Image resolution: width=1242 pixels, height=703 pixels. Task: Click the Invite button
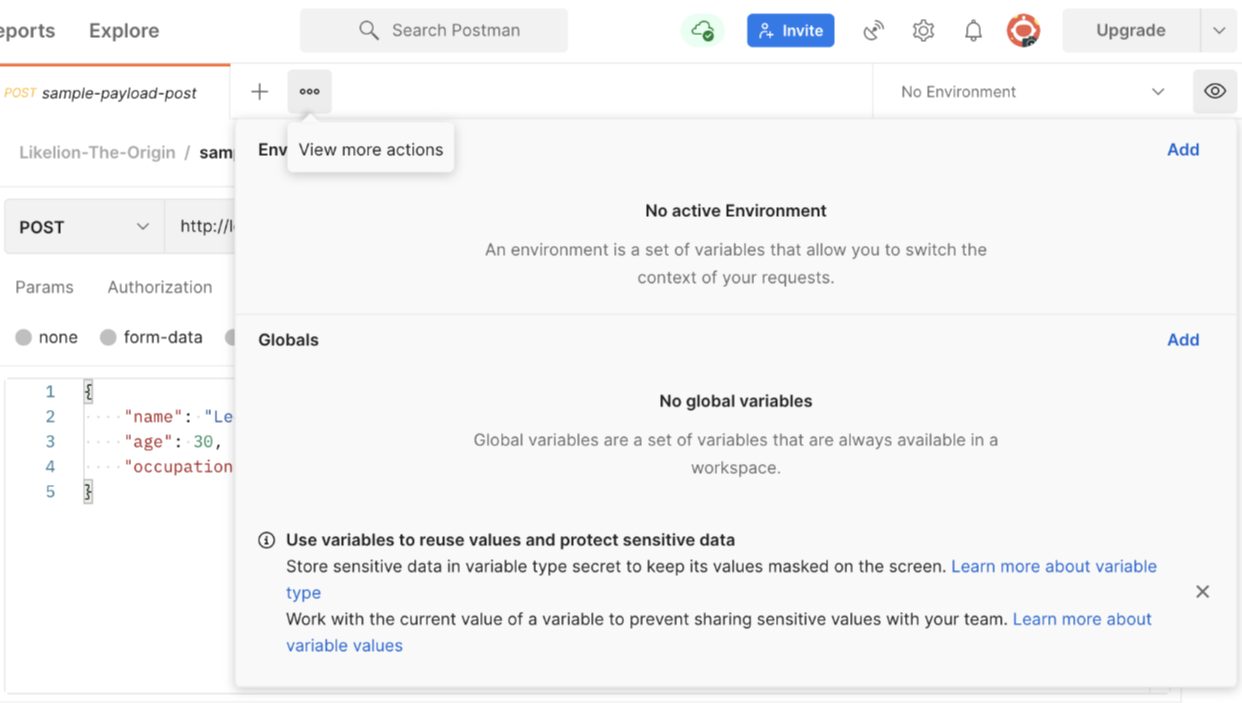791,30
